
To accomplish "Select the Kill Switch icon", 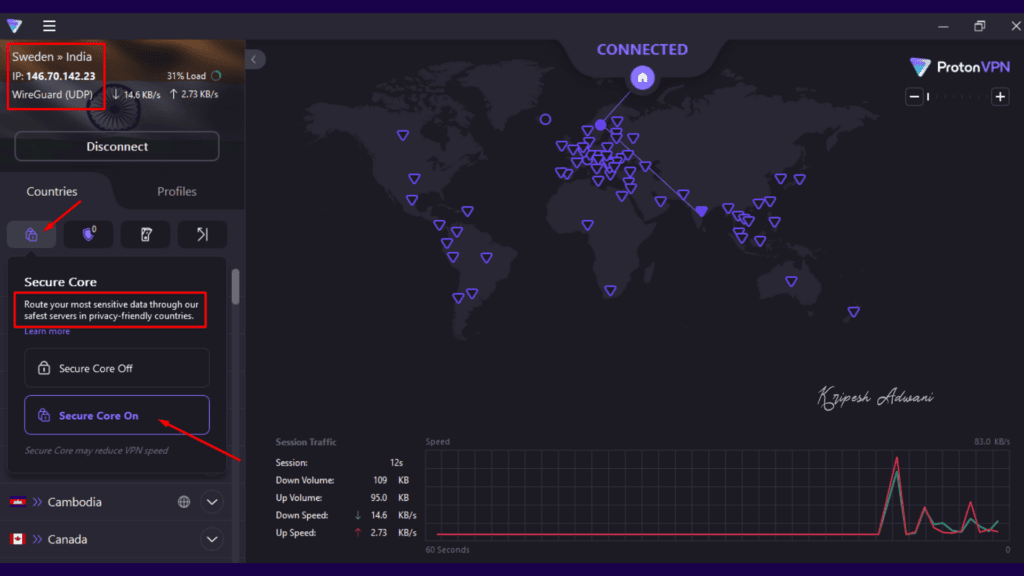I will pos(145,233).
